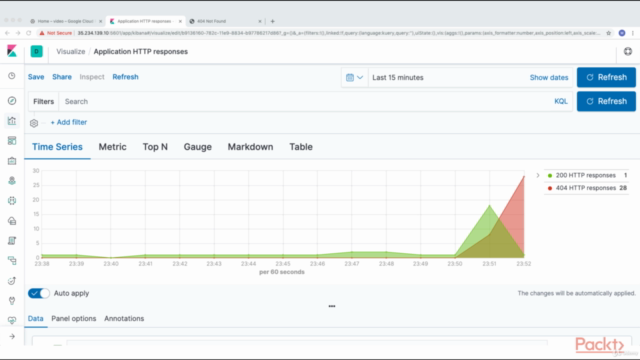Click browser menu three dots icon

click(633, 33)
